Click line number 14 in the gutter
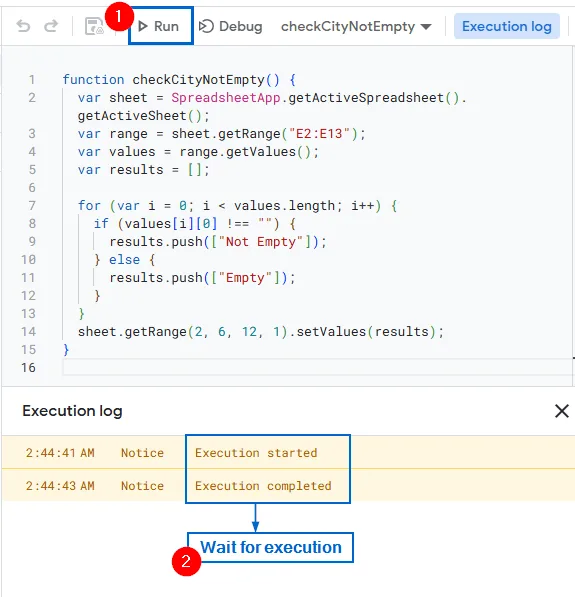The width and height of the screenshot is (575, 597). pos(29,332)
